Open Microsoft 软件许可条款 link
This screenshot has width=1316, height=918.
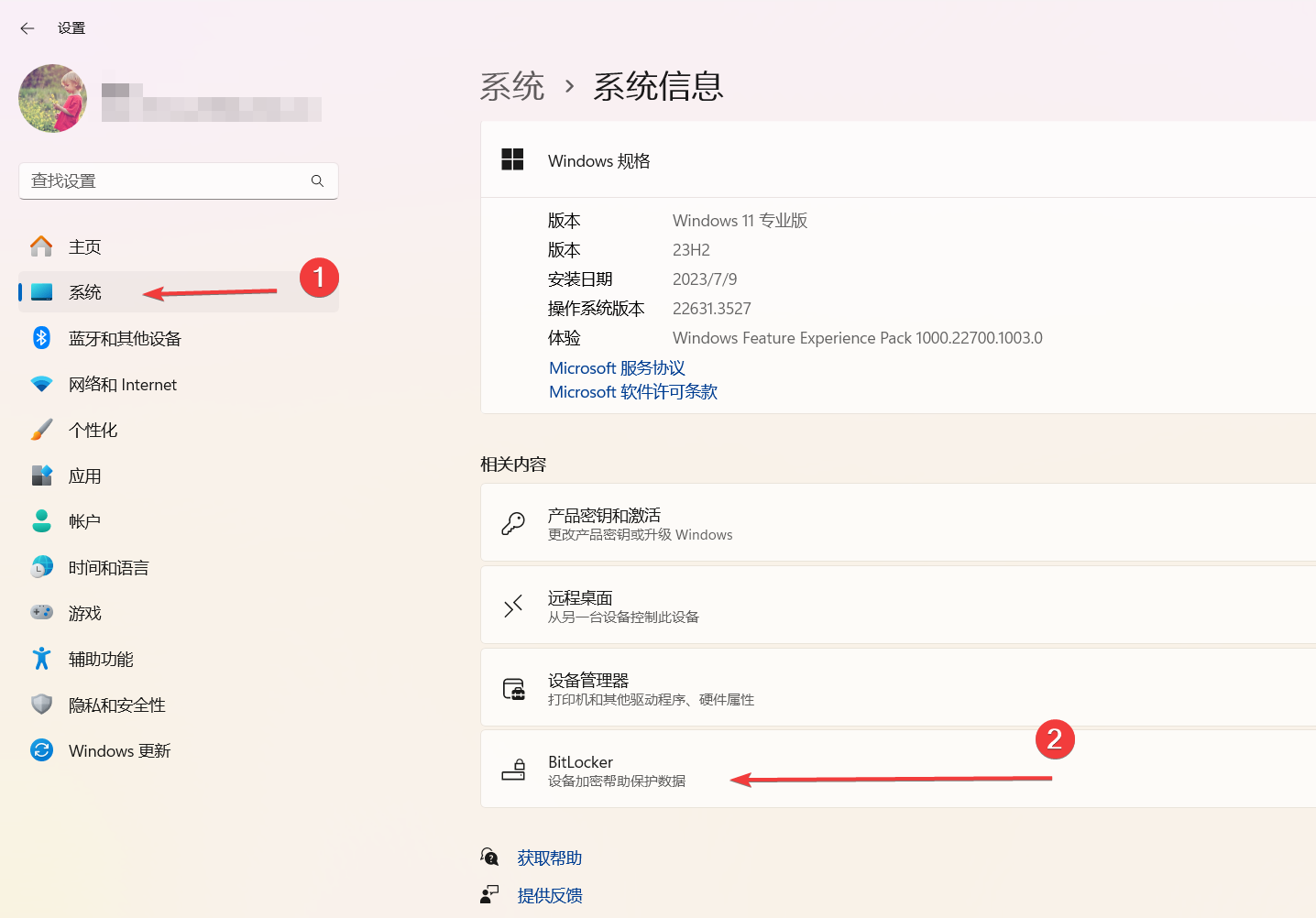coord(633,392)
